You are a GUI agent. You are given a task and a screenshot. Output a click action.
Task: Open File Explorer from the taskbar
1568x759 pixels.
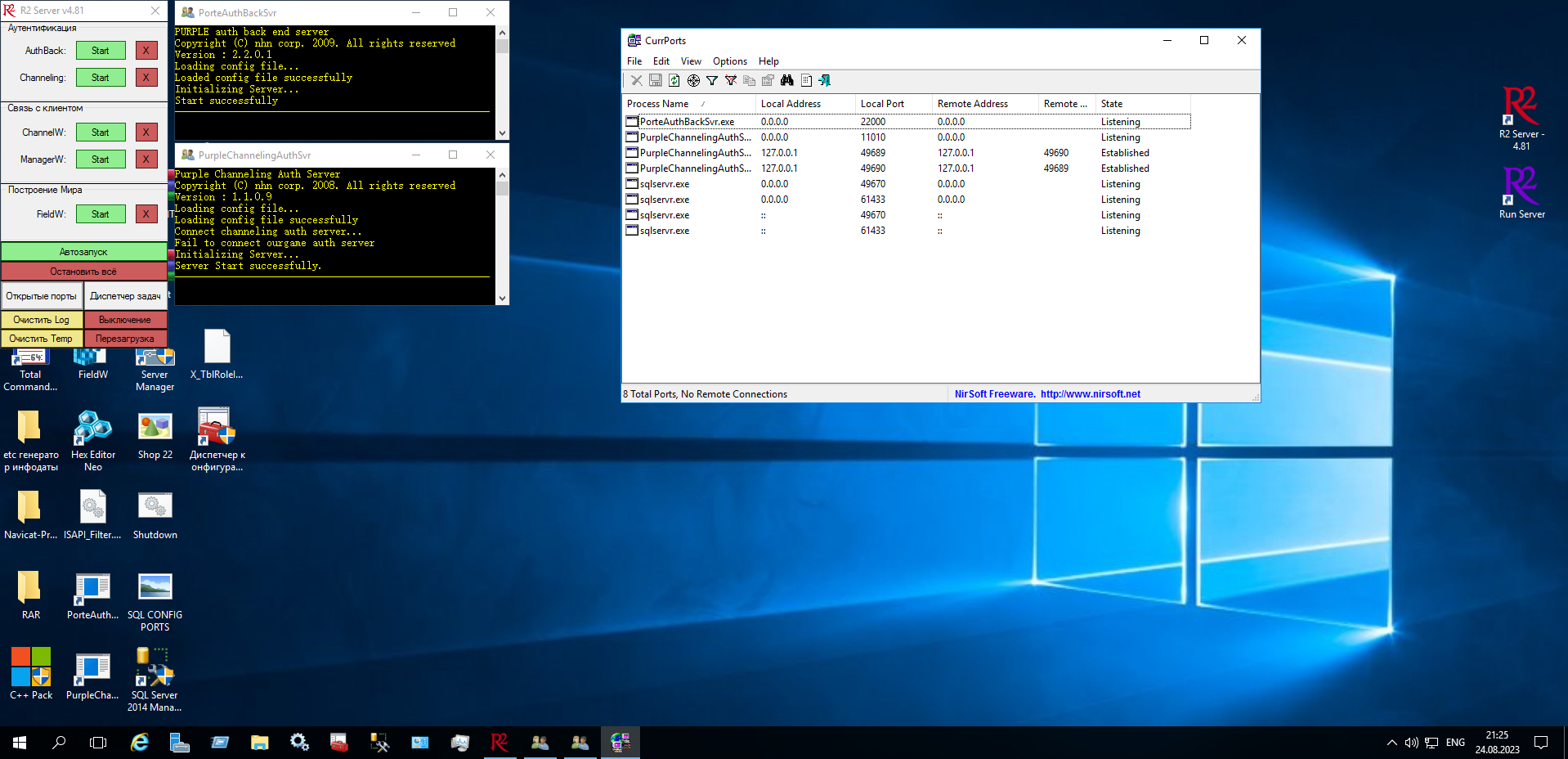(x=260, y=743)
